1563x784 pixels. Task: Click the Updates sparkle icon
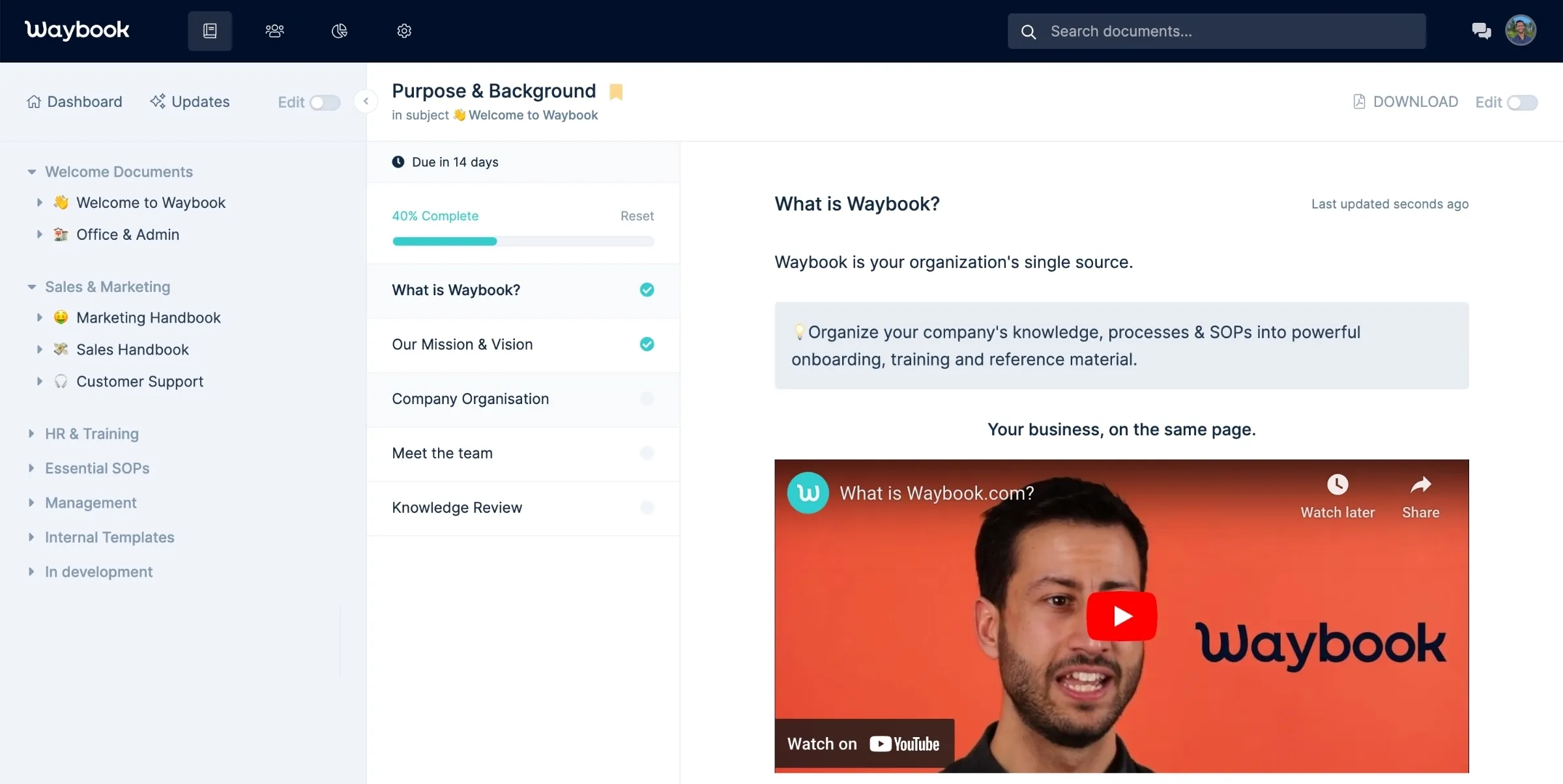(157, 101)
